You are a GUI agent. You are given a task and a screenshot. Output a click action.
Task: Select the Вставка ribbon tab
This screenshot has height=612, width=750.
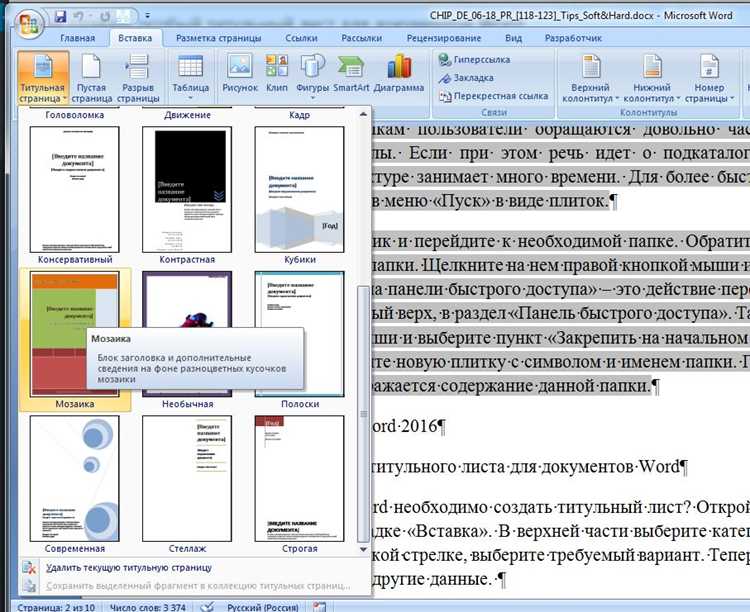click(135, 38)
